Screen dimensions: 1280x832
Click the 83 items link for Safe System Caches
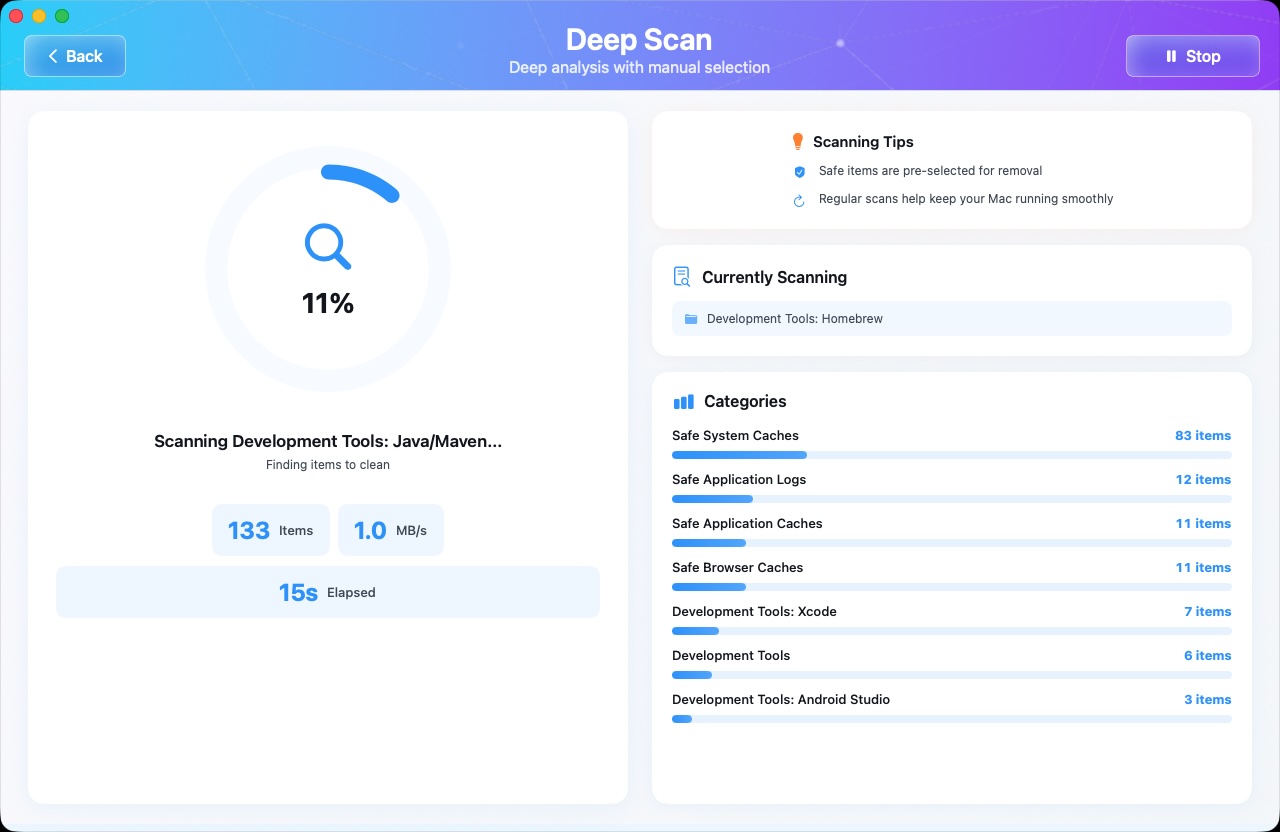point(1203,436)
